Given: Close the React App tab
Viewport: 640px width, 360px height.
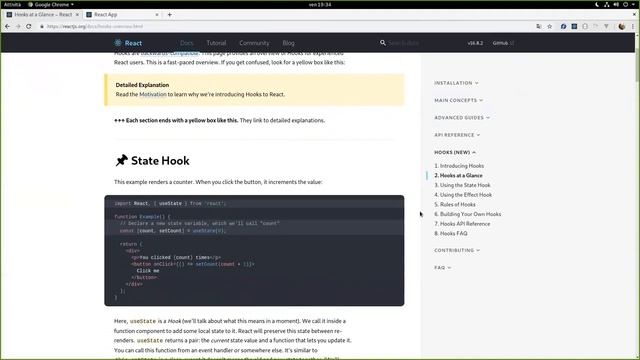Looking at the screenshot, I should point(157,14).
